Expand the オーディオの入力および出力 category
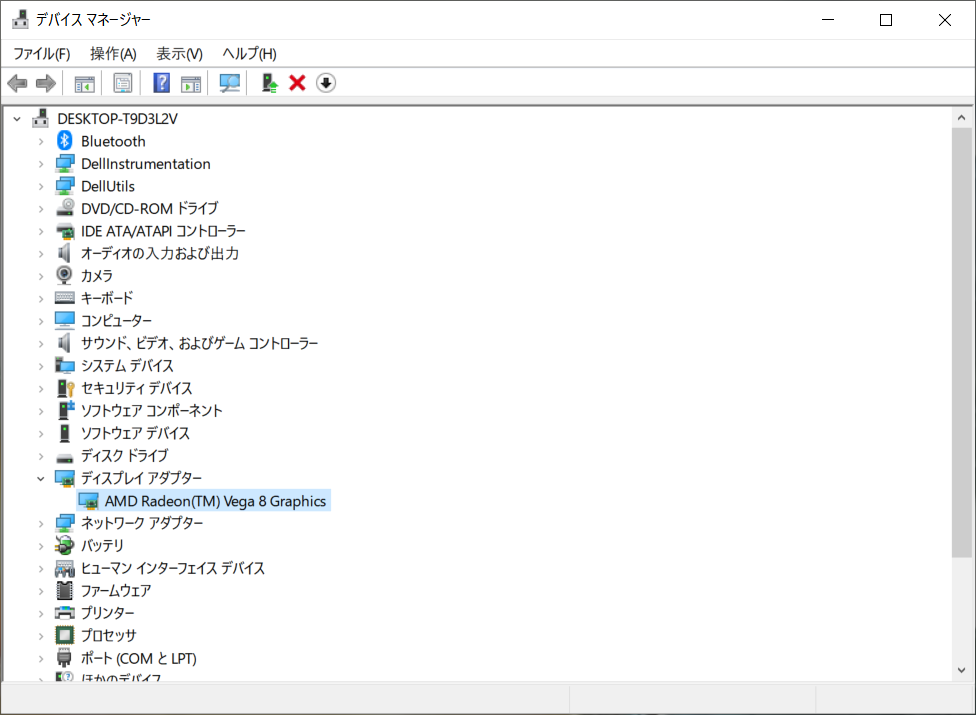Viewport: 976px width, 715px height. click(41, 254)
